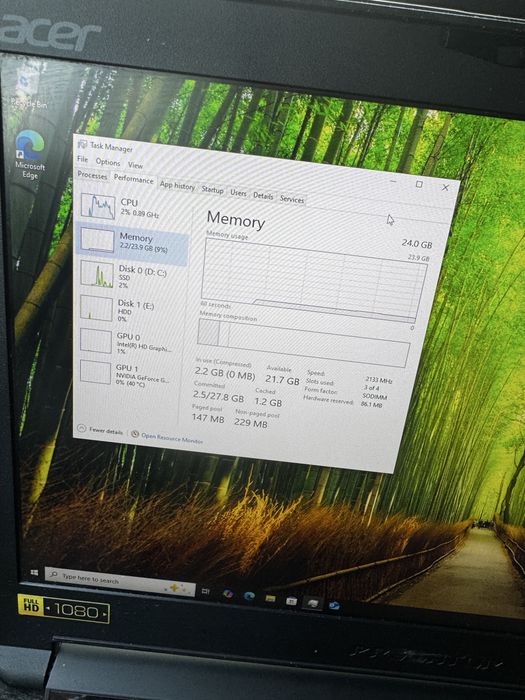The image size is (525, 700).
Task: Switch to the App history tab
Action: (x=177, y=185)
